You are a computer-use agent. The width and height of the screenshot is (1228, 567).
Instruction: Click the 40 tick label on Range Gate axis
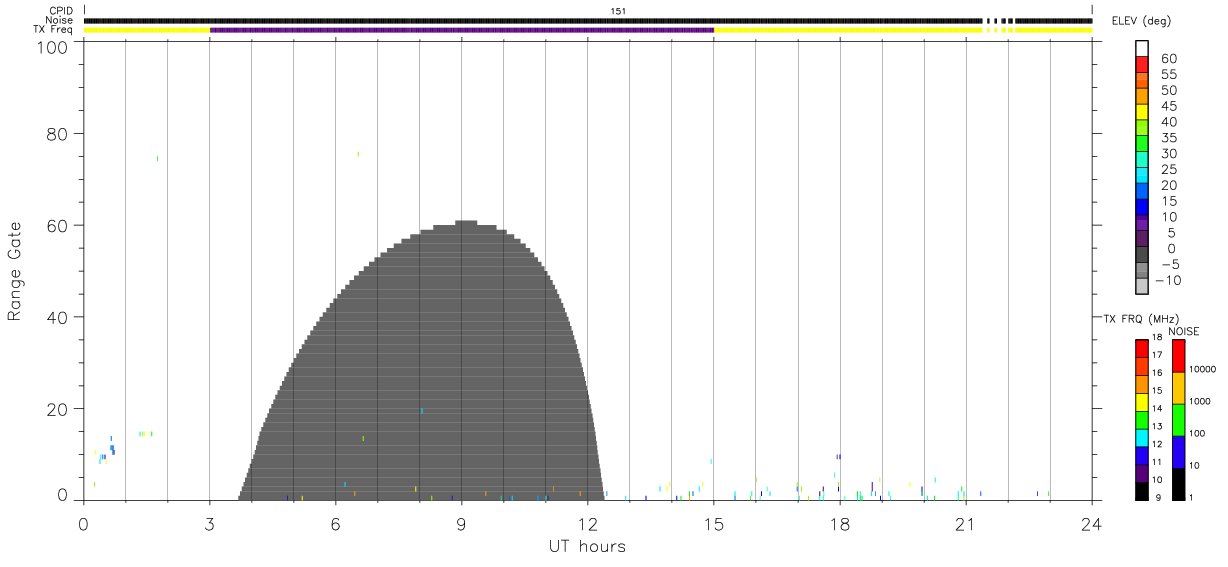pos(57,317)
